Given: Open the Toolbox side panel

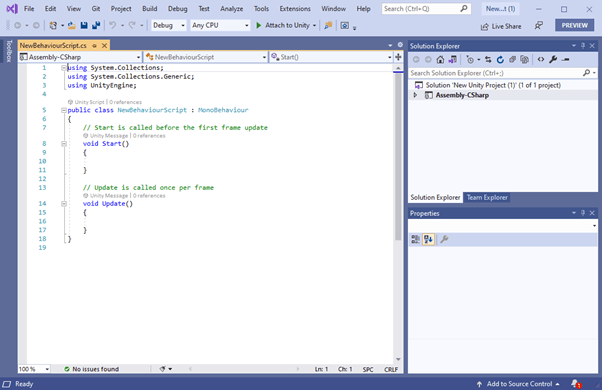Looking at the screenshot, I should point(9,51).
